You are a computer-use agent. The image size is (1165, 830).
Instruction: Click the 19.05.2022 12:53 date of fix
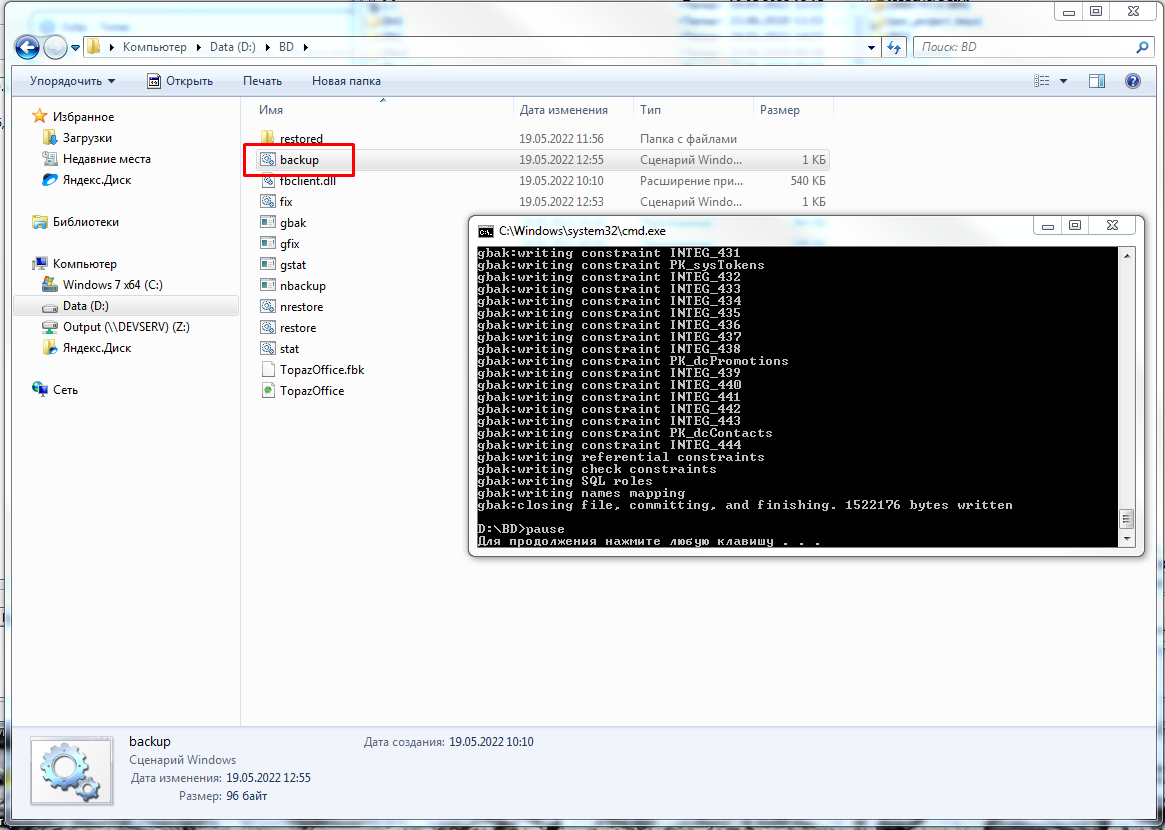(561, 201)
